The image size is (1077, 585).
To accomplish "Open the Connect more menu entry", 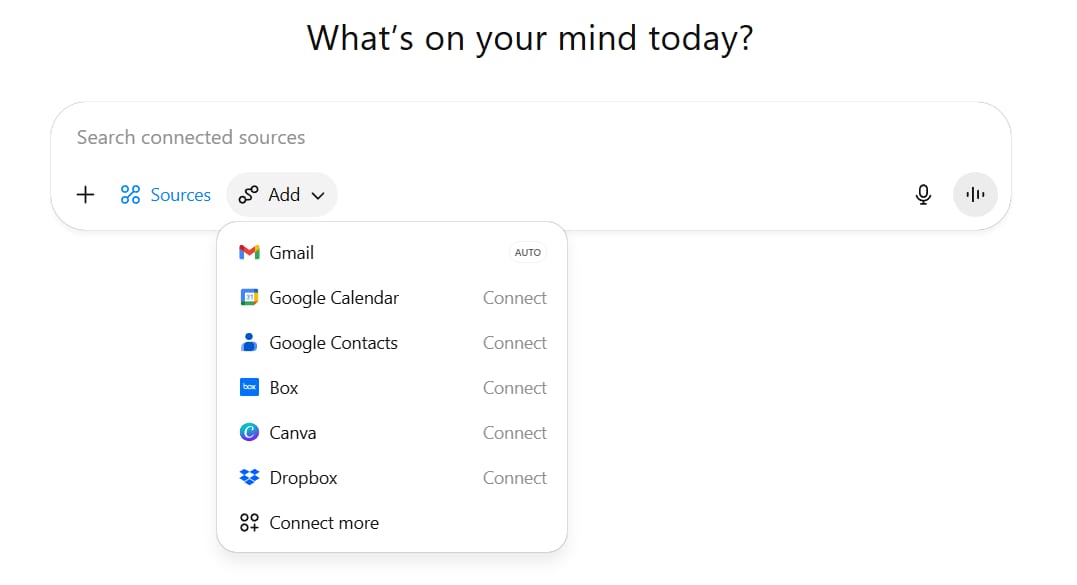I will point(323,523).
